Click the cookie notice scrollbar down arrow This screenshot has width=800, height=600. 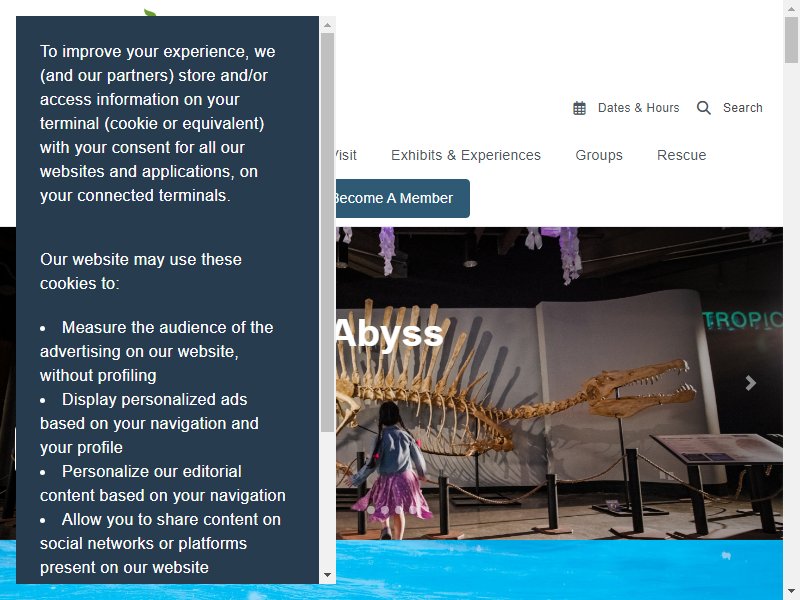click(328, 575)
